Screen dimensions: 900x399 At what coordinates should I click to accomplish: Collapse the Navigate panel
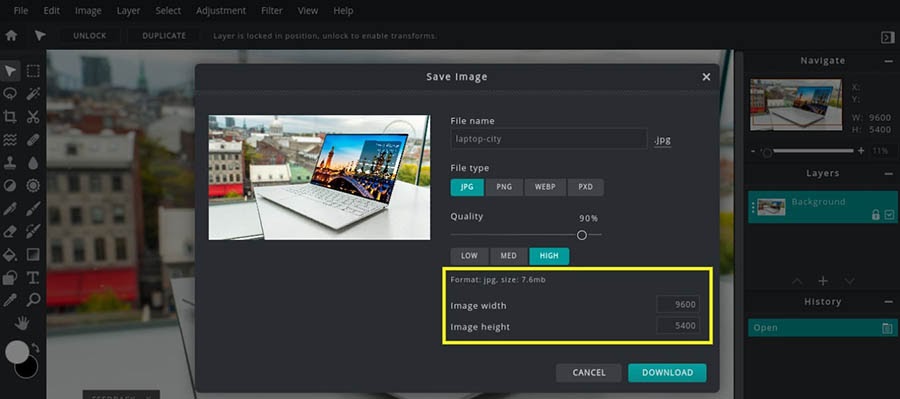pyautogui.click(x=889, y=61)
